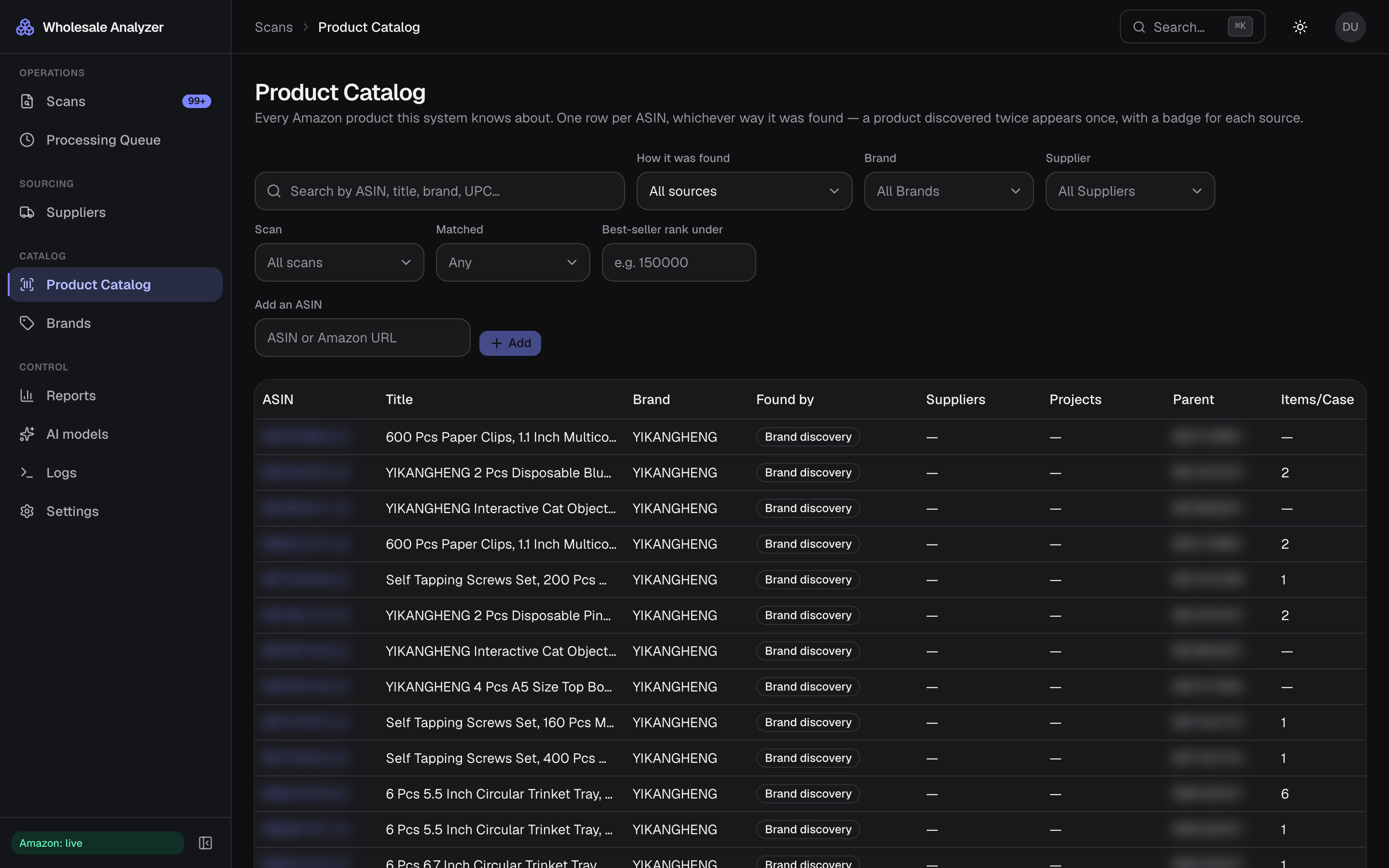Screen dimensions: 1389x868
Task: Click the Best-seller rank under field
Action: [x=679, y=262]
